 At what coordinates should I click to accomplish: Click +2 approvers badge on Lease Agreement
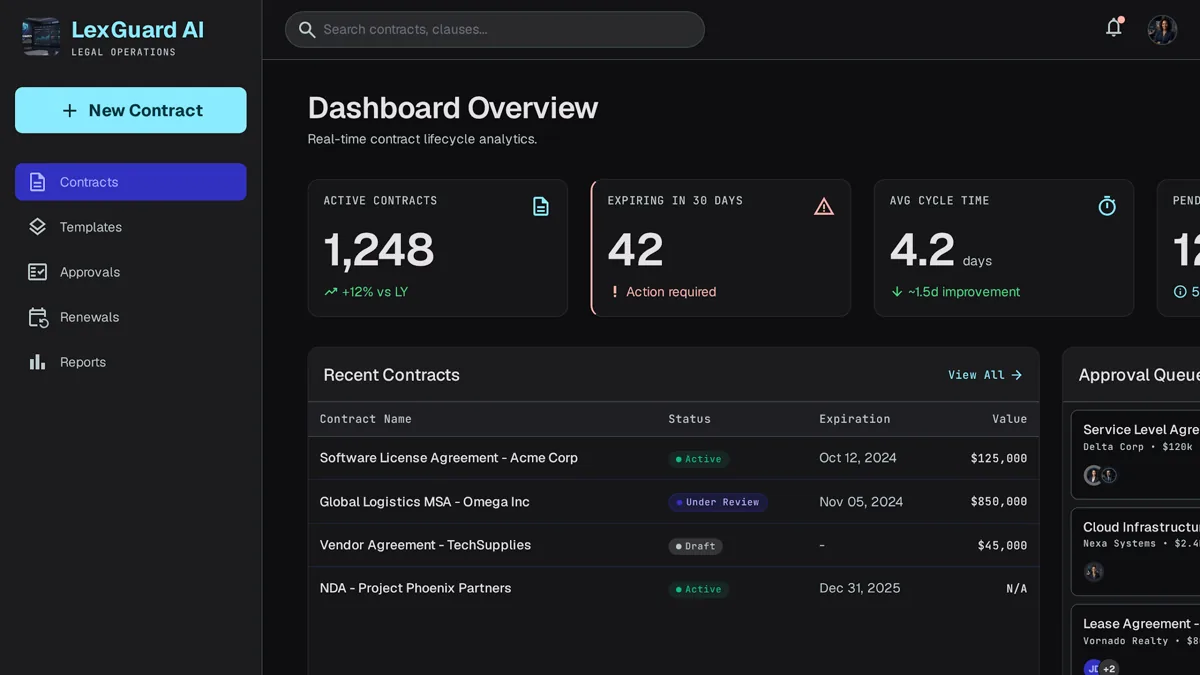[1109, 668]
